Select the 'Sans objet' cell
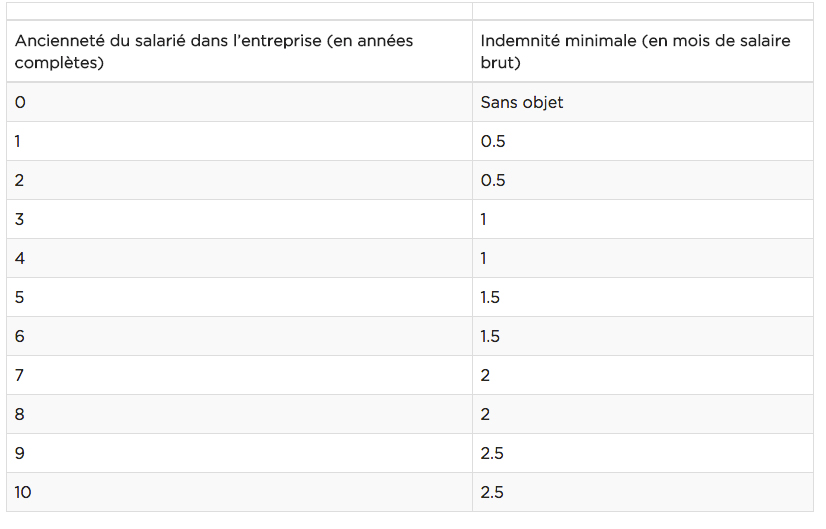Screen dimensions: 826x529 coord(521,102)
